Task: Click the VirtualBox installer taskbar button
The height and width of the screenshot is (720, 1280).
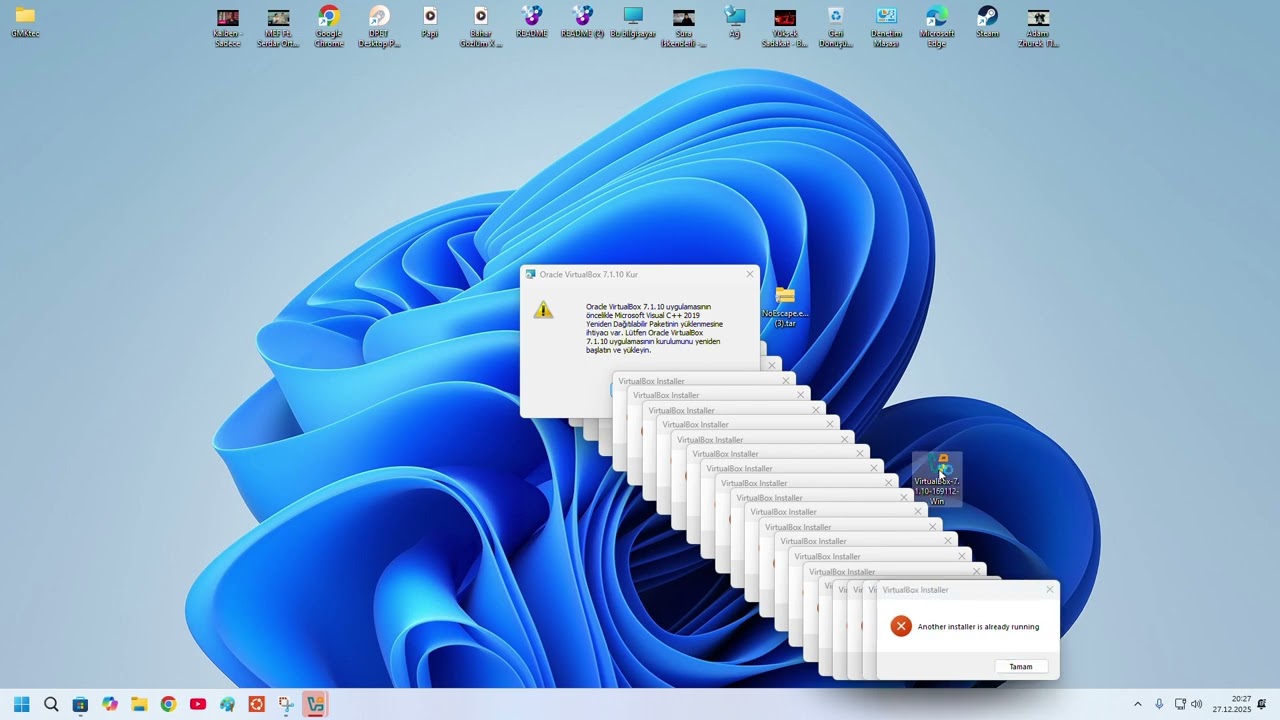Action: [x=316, y=704]
